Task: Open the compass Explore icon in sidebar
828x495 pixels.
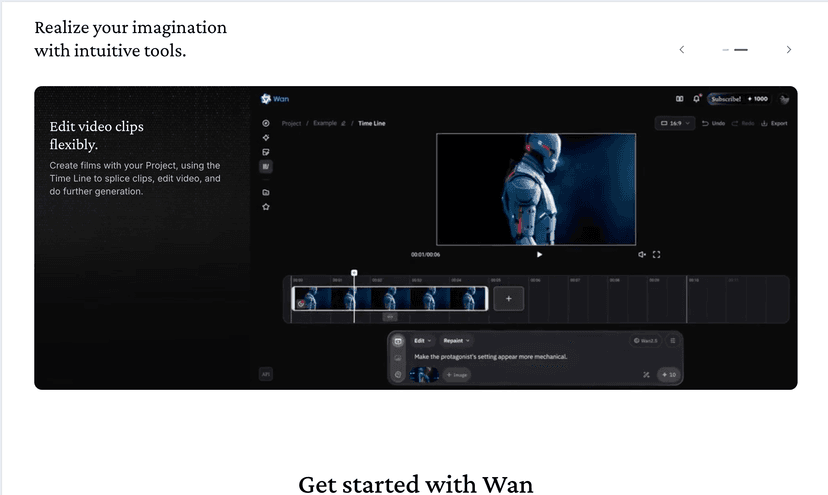Action: tap(266, 123)
